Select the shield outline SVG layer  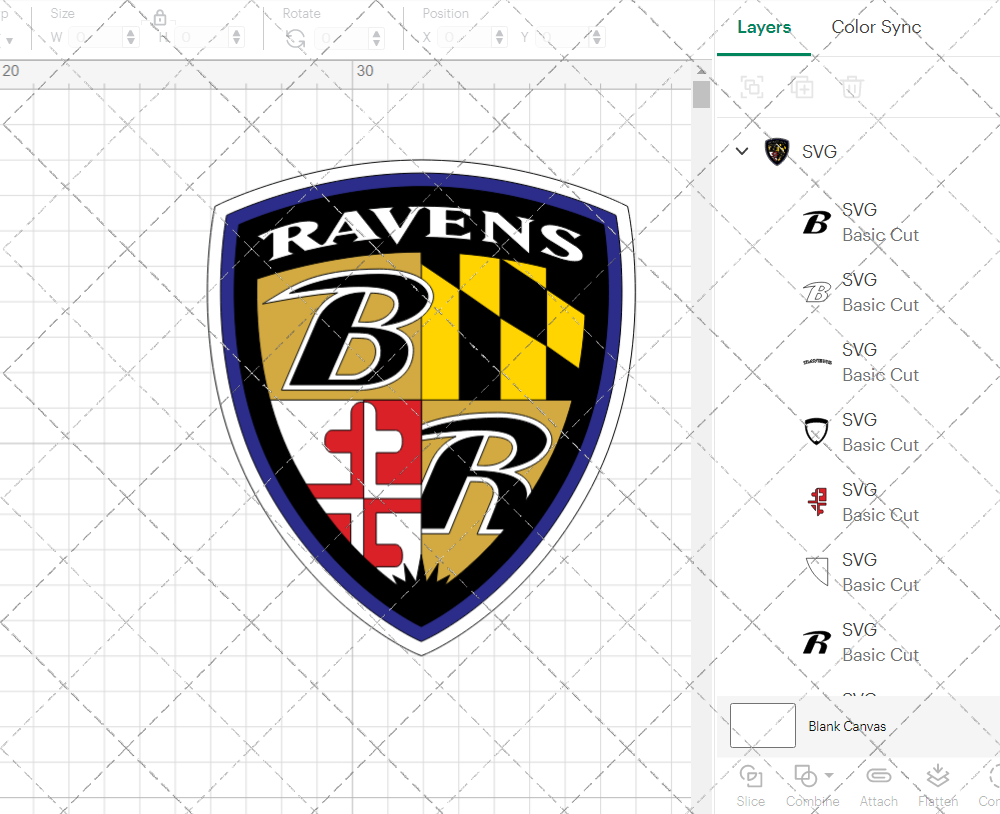point(858,432)
